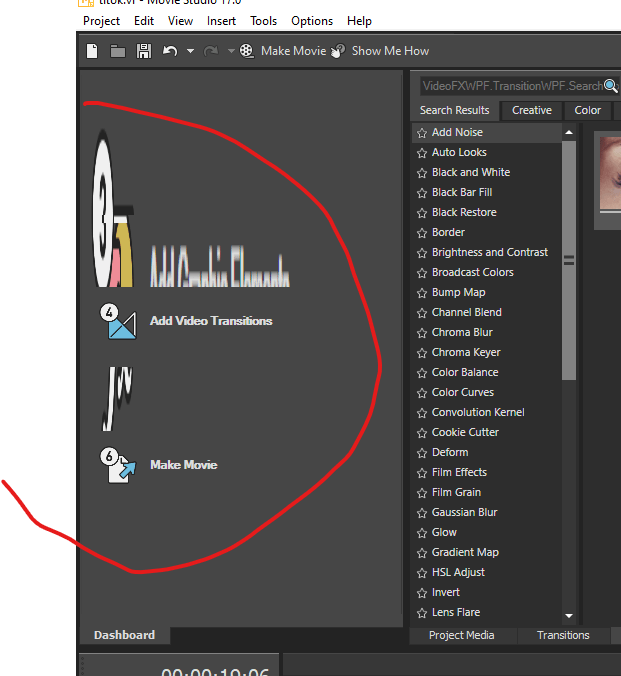Switch to the Color tab
The width and height of the screenshot is (621, 676).
587,110
